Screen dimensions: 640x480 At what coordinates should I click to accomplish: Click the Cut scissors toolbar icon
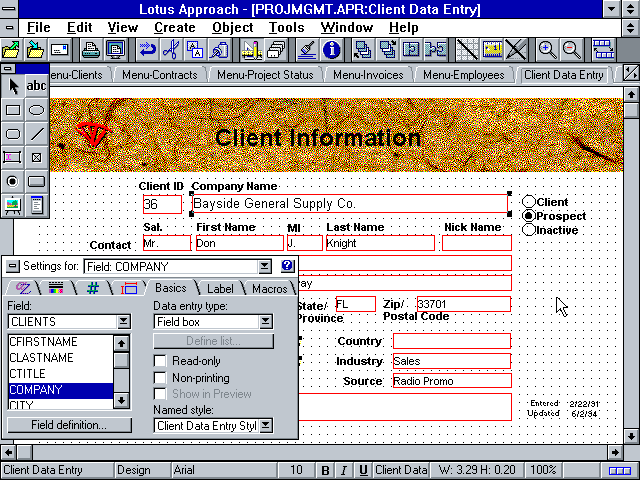[171, 50]
